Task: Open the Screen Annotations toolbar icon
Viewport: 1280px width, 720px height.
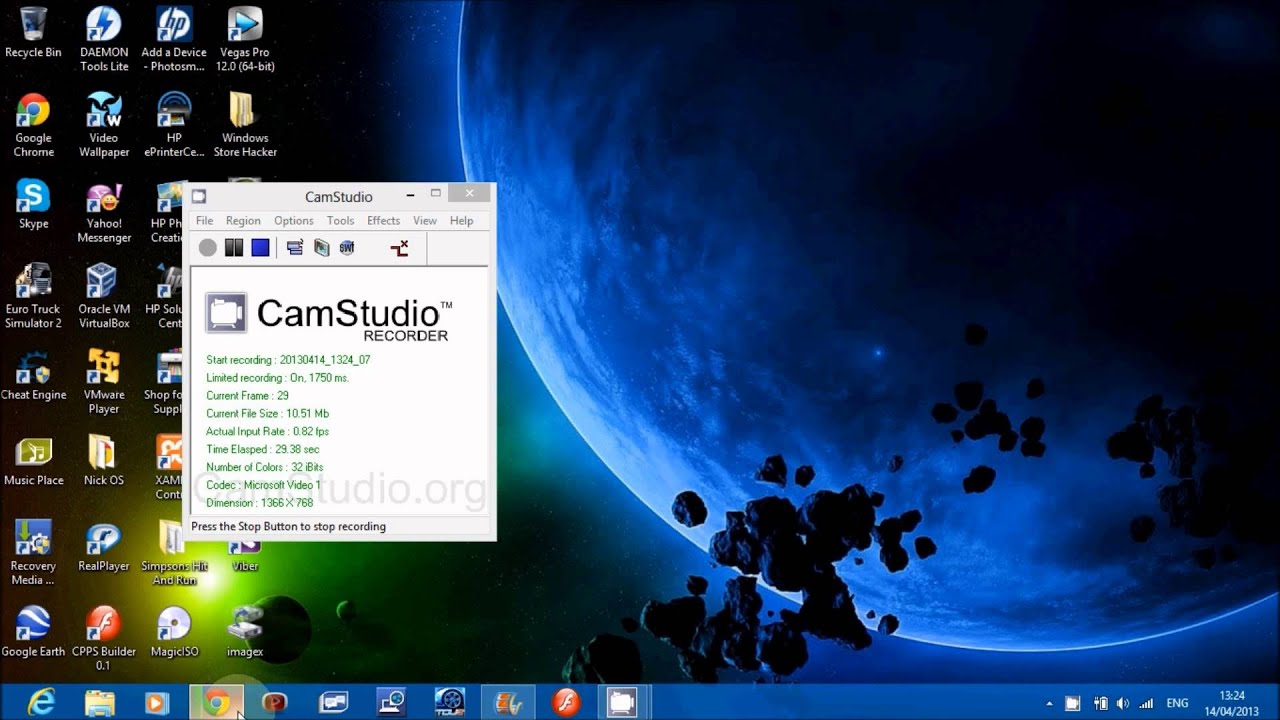Action: point(321,248)
